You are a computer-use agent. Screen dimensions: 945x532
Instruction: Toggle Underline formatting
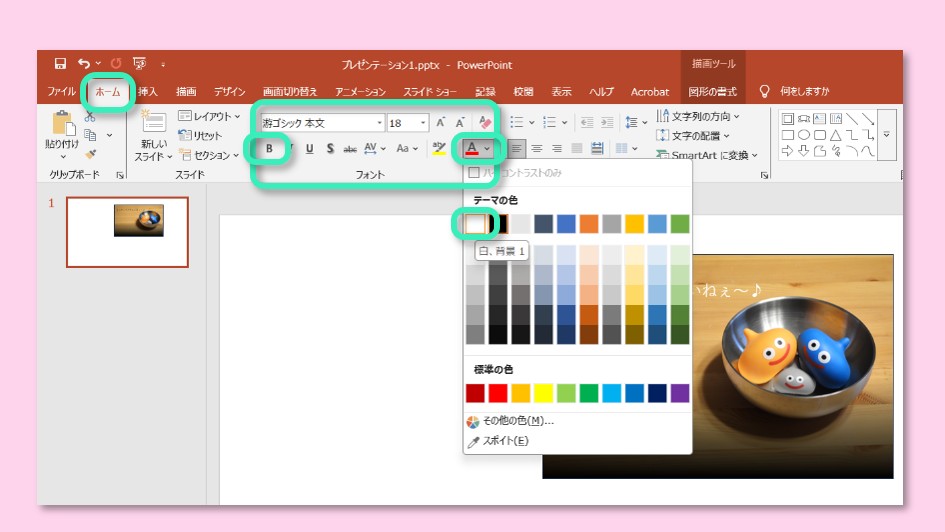coord(309,148)
